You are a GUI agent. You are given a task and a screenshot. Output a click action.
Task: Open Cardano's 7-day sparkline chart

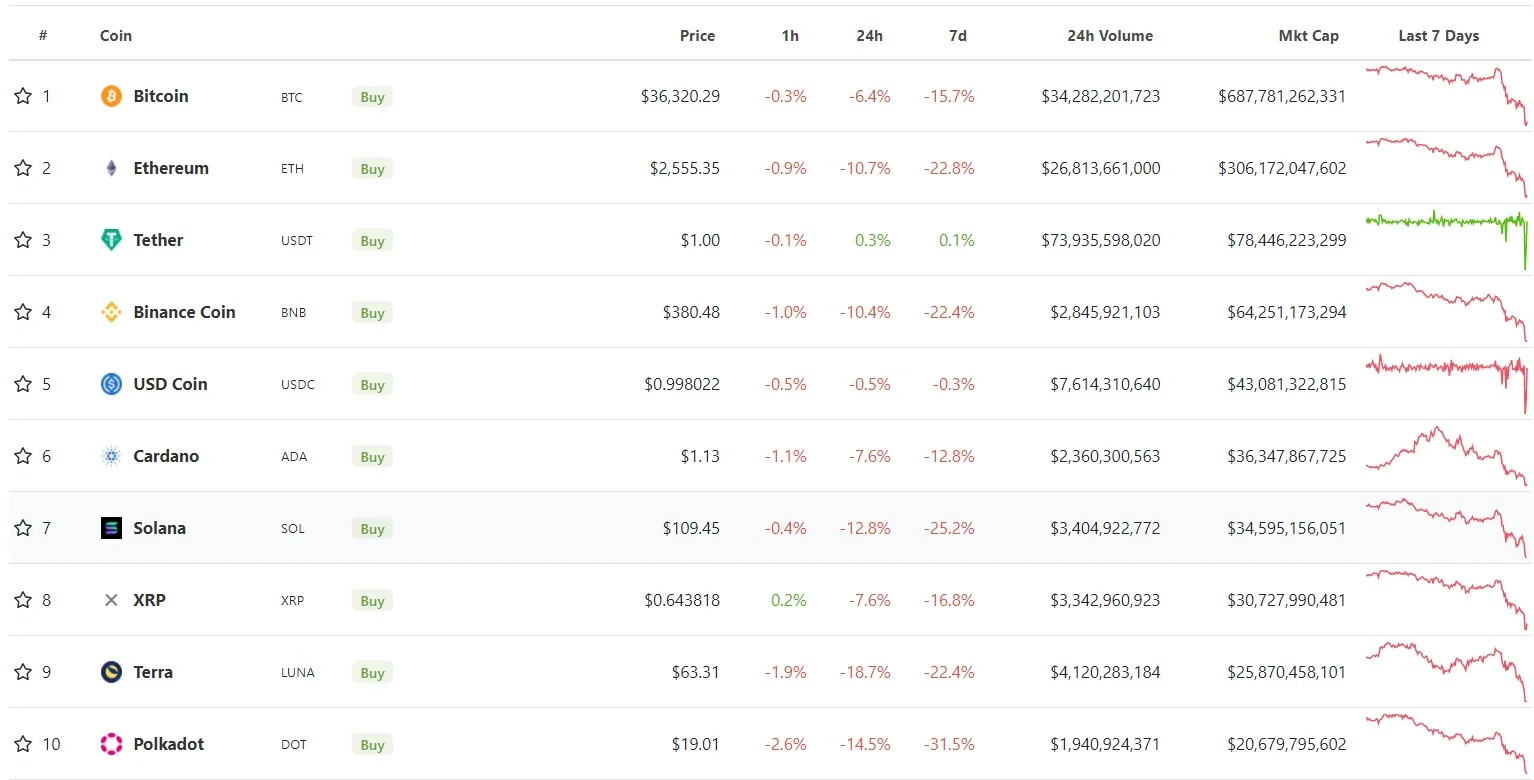(x=1446, y=456)
